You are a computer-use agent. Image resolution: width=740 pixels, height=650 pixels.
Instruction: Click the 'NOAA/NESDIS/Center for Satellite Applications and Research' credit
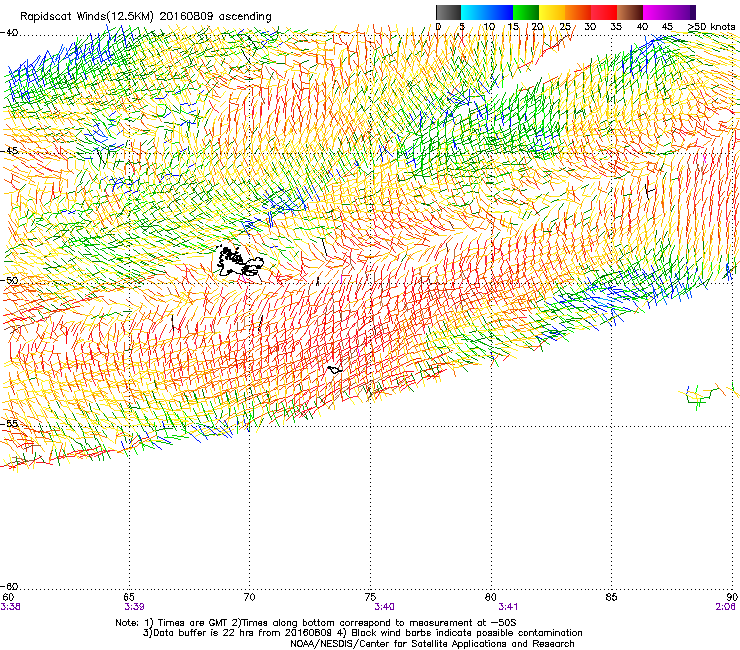(x=432, y=644)
